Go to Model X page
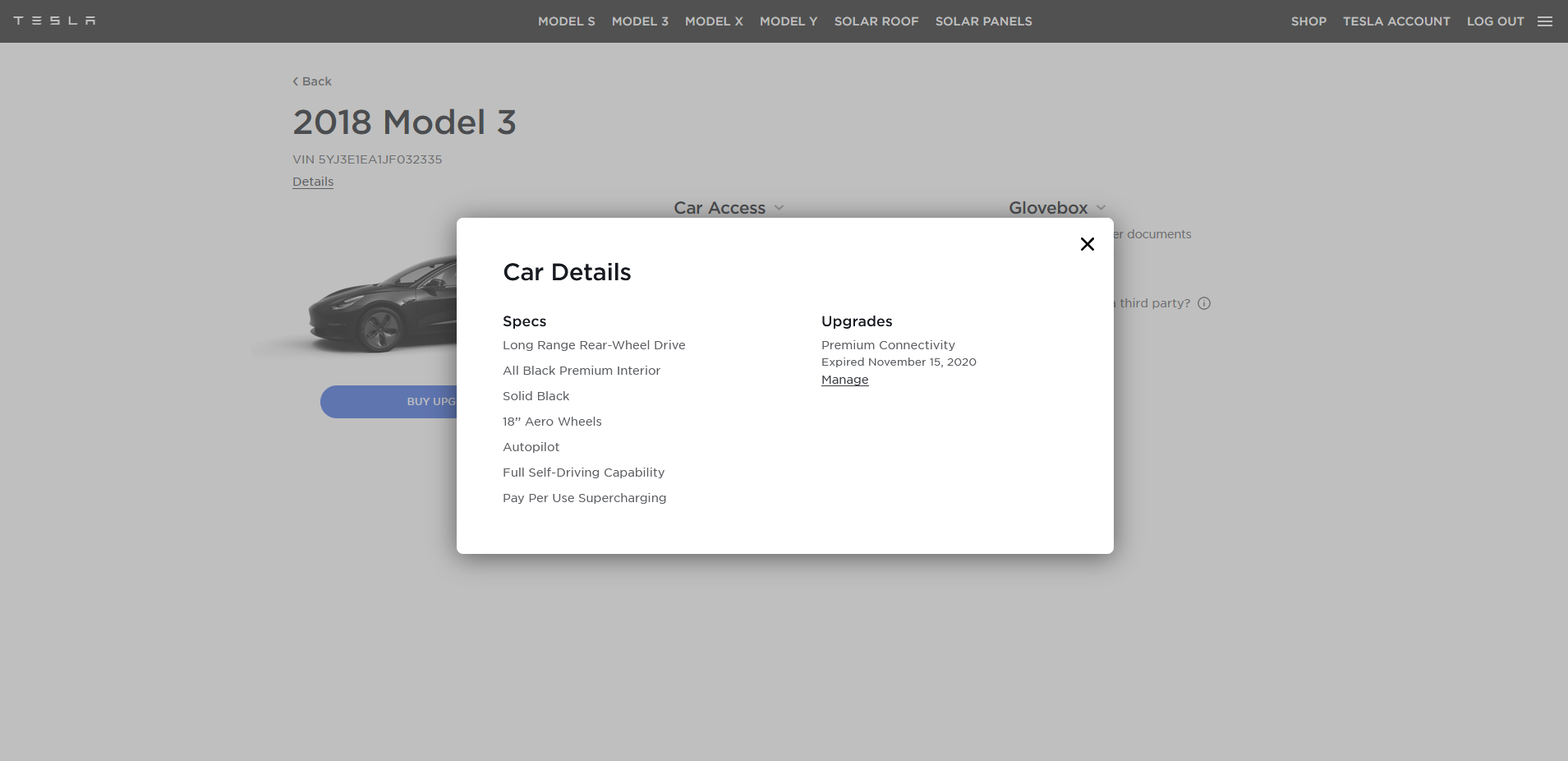 pyautogui.click(x=713, y=21)
